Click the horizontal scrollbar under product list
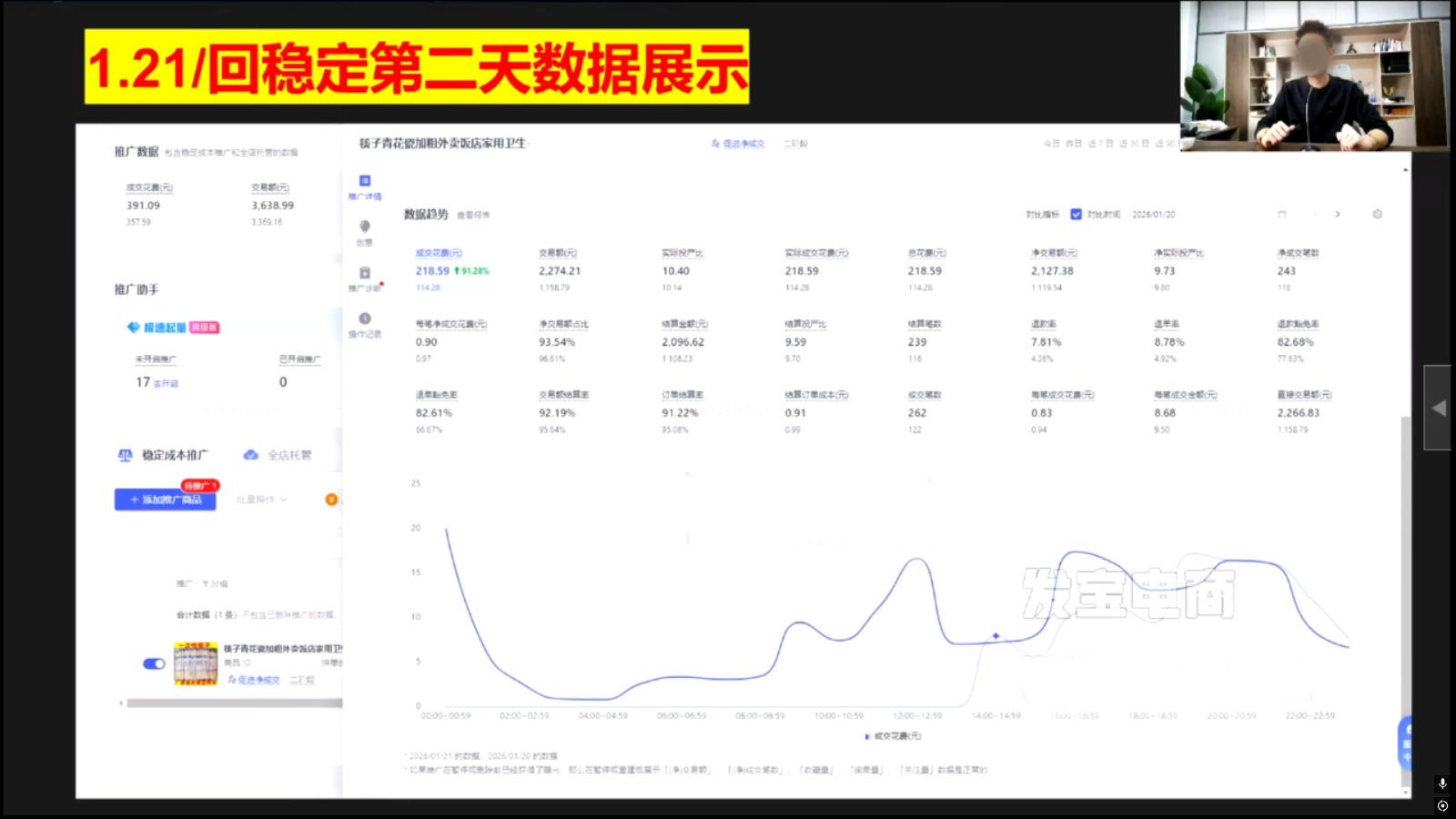This screenshot has width=1456, height=819. click(234, 703)
